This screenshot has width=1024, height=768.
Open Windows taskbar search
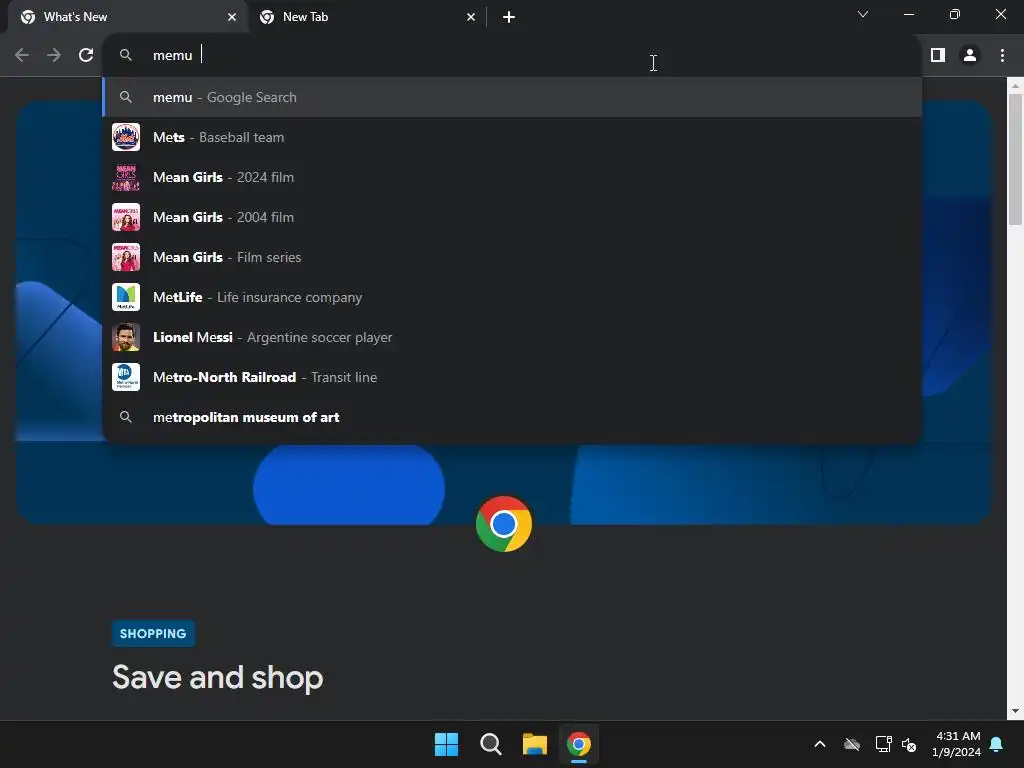pyautogui.click(x=490, y=744)
